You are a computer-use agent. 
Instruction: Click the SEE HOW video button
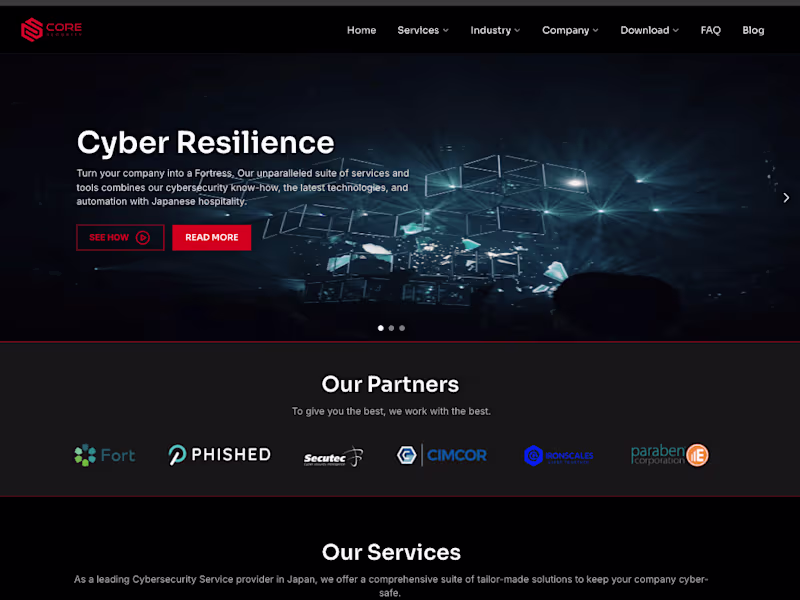coord(120,238)
